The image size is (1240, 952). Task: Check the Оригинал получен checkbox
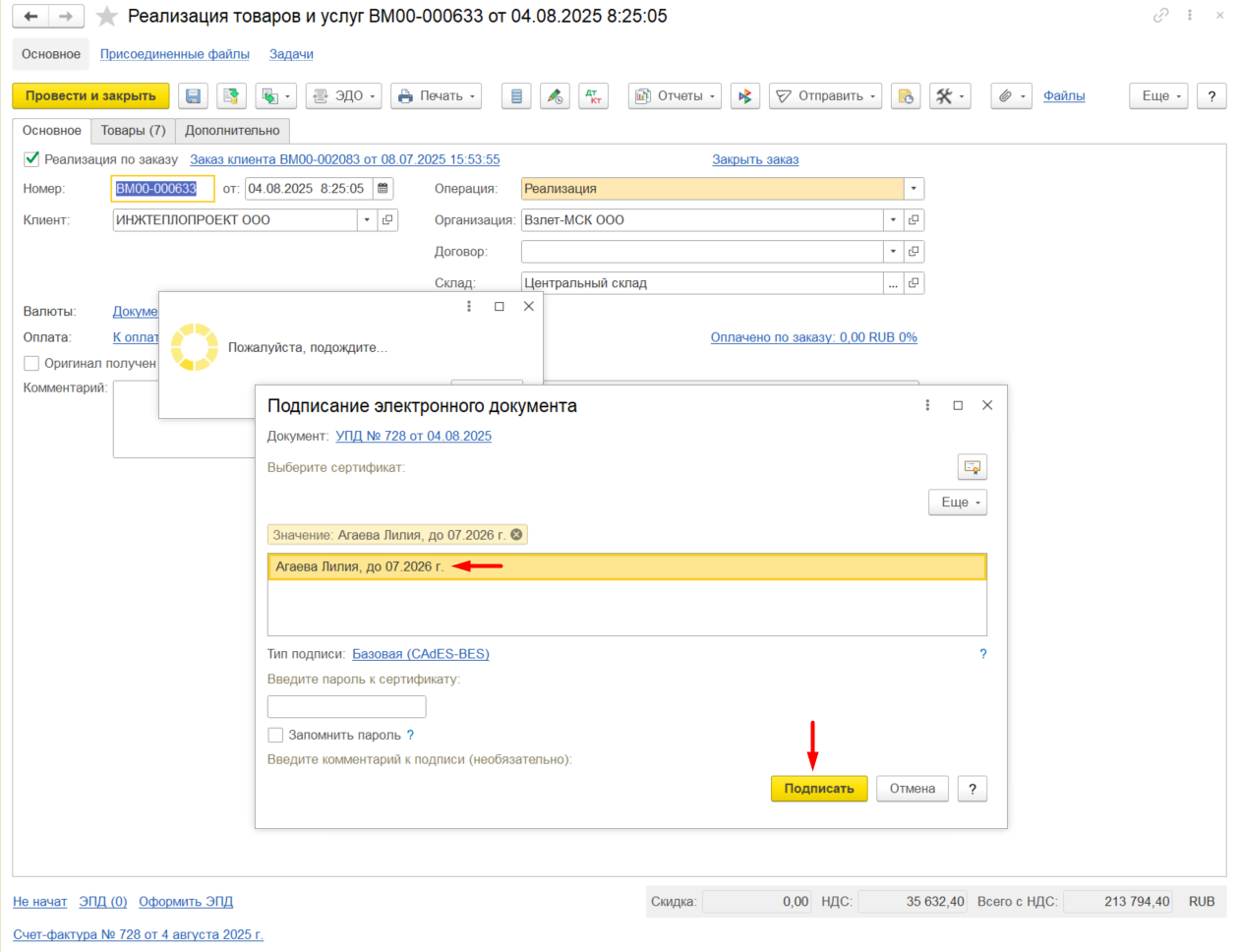[31, 363]
